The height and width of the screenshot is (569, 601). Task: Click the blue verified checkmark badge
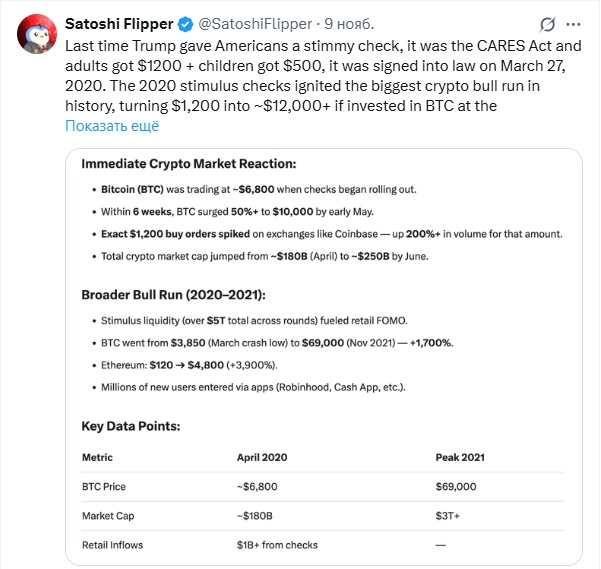(x=189, y=22)
